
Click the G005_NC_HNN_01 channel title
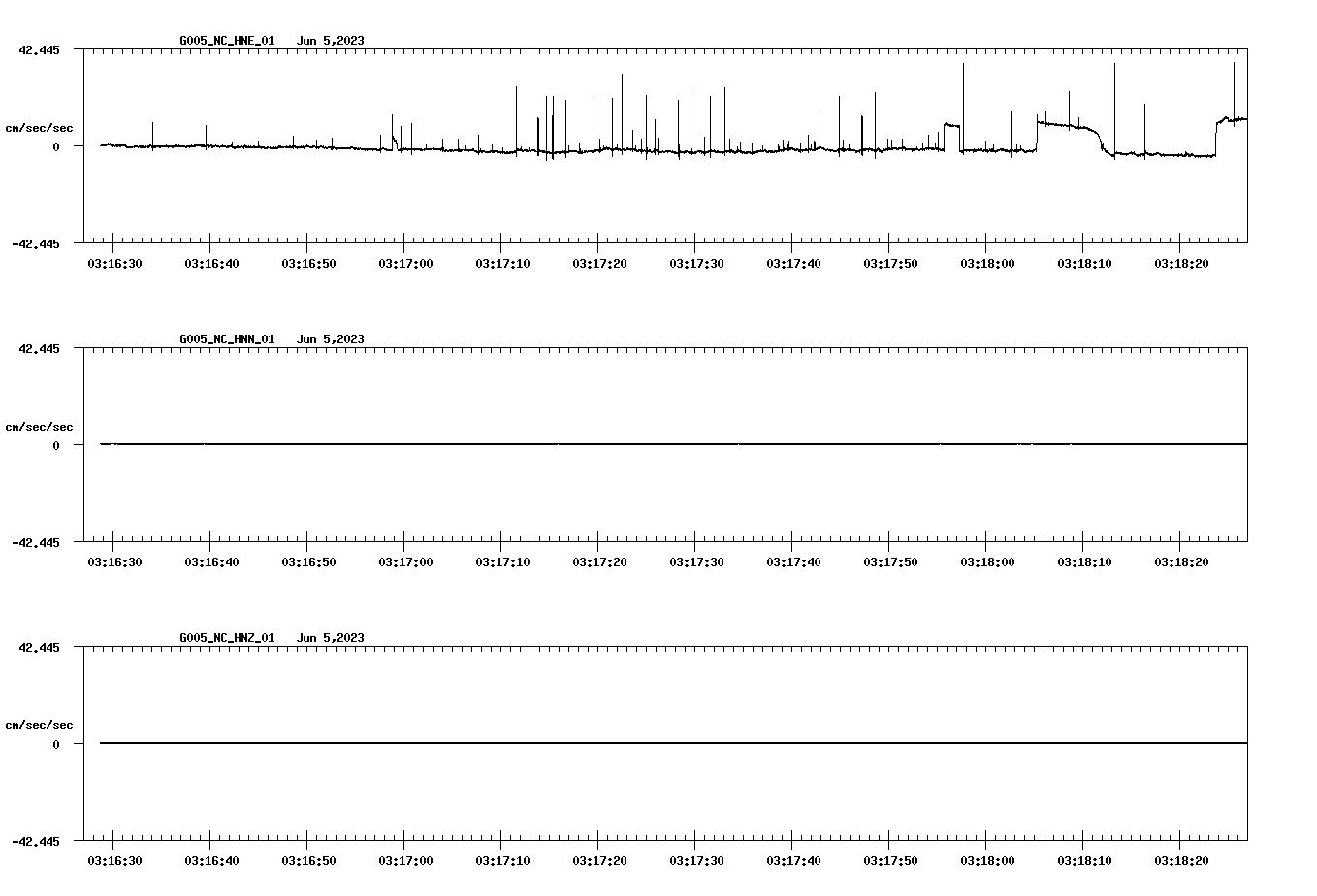pos(227,339)
